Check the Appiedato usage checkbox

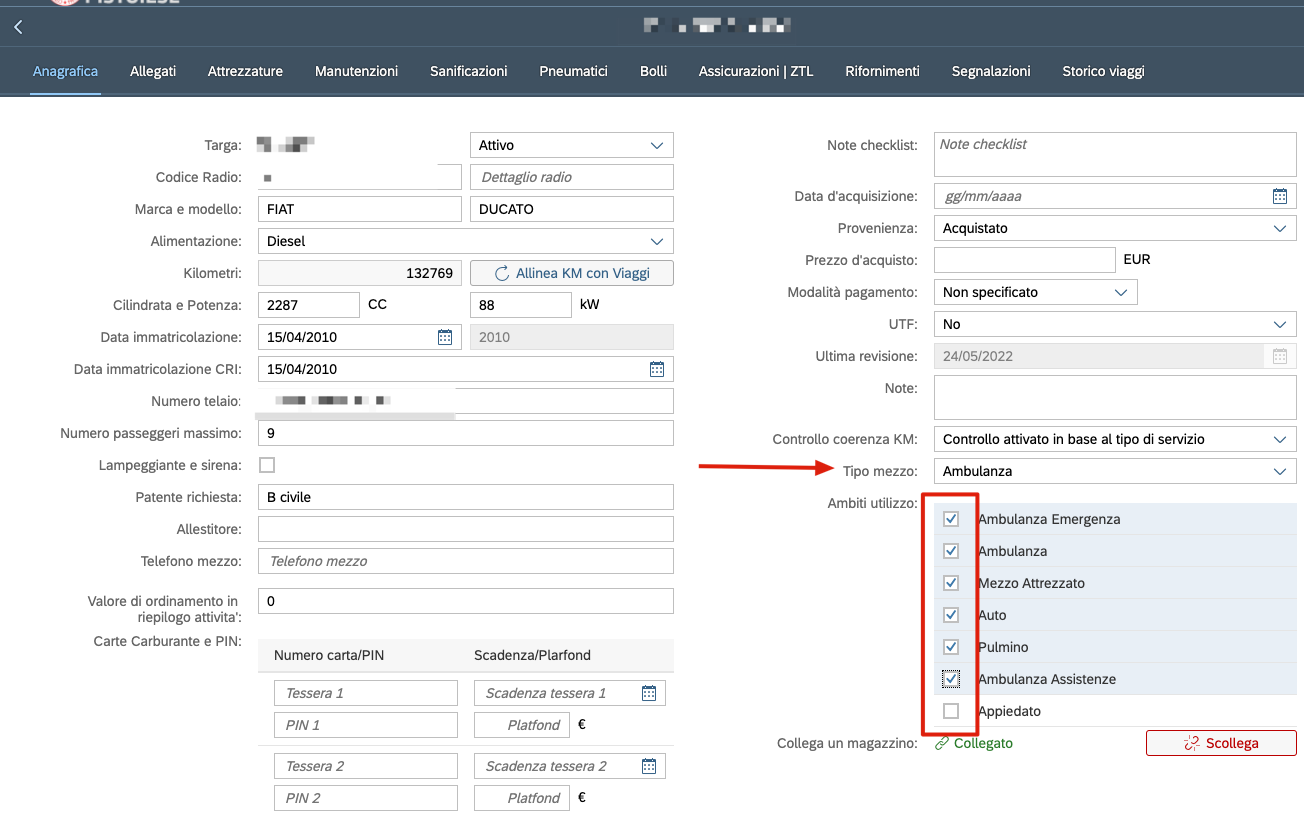(x=951, y=711)
